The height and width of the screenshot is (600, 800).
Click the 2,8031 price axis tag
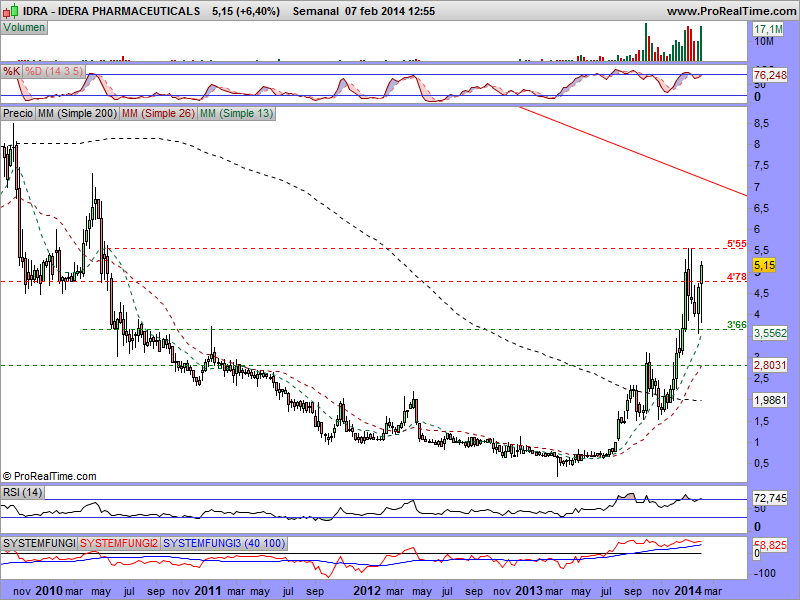pos(770,365)
